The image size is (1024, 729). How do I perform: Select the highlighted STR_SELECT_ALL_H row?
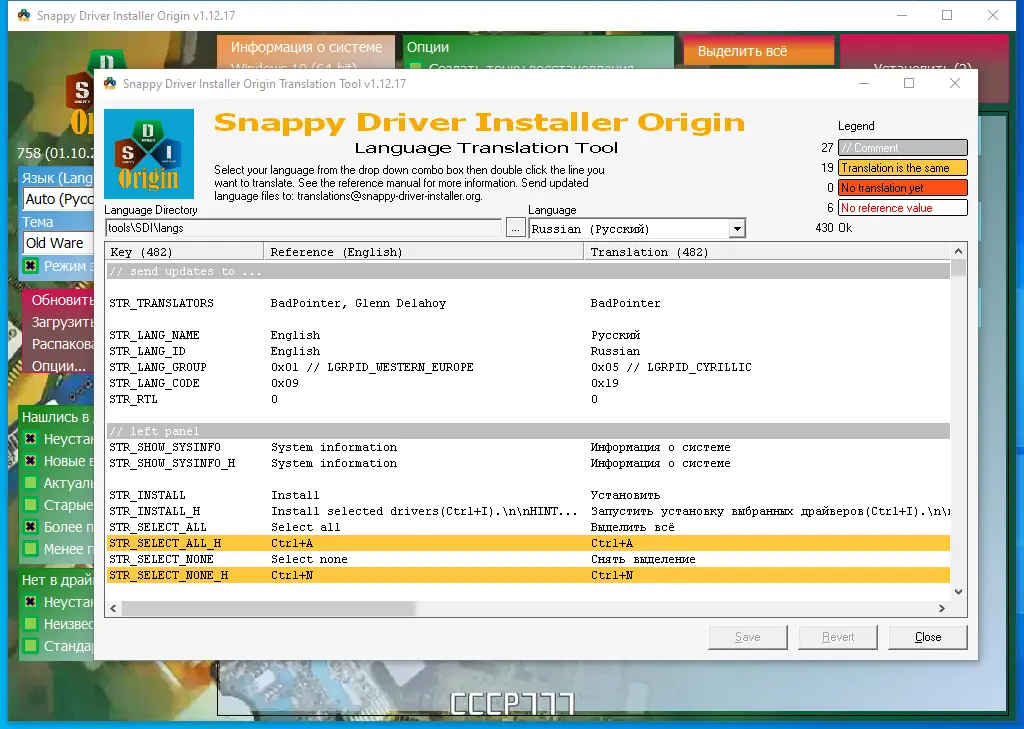click(x=528, y=543)
